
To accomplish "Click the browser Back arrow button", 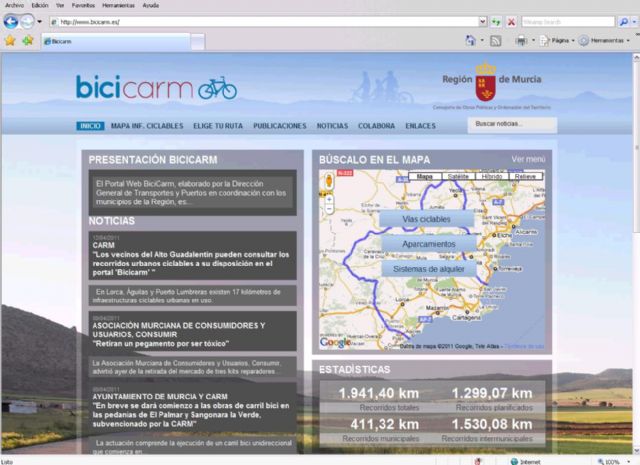I will click(11, 21).
